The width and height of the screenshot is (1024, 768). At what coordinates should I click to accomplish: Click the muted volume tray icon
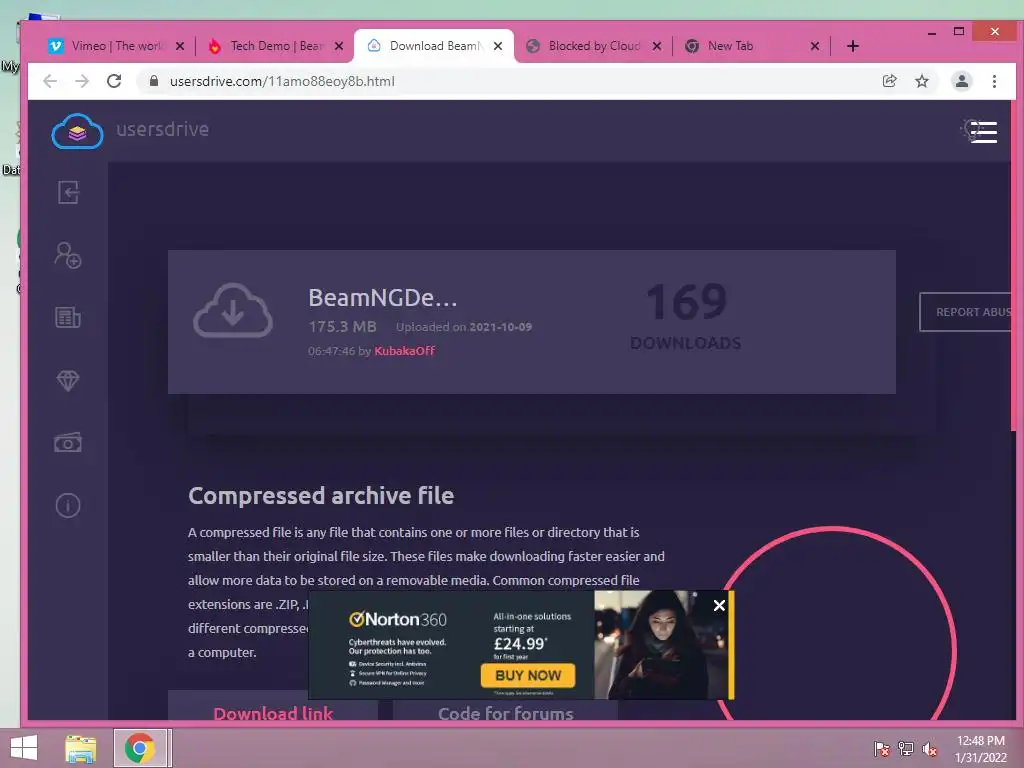tap(930, 749)
